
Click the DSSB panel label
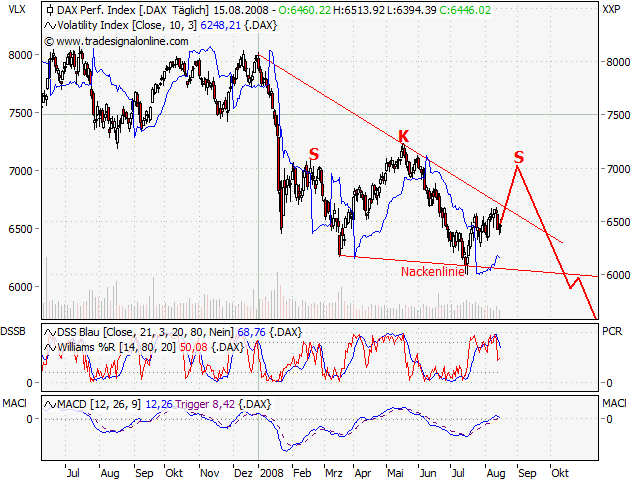click(x=13, y=331)
